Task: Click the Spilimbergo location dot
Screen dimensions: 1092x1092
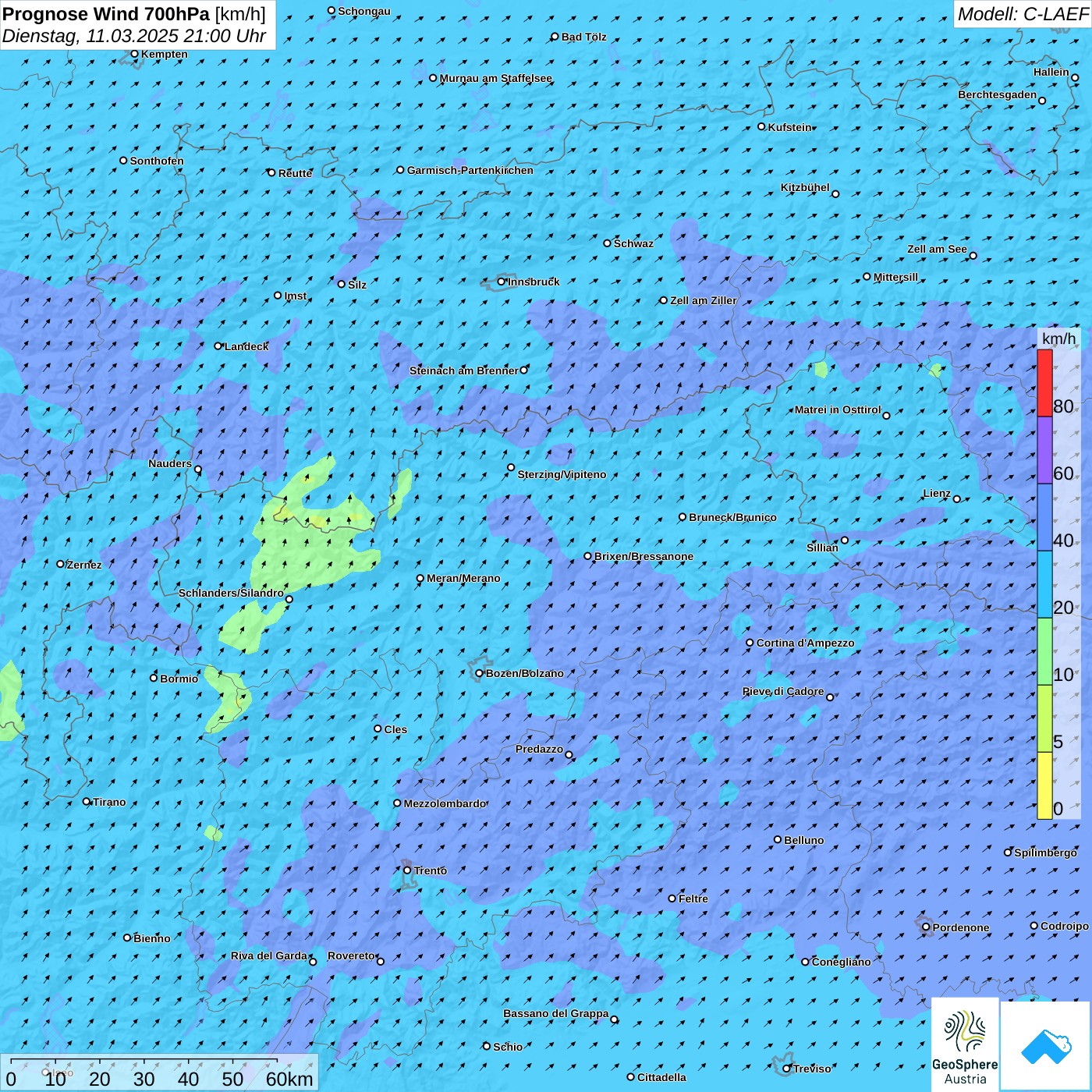Action: pyautogui.click(x=1008, y=853)
